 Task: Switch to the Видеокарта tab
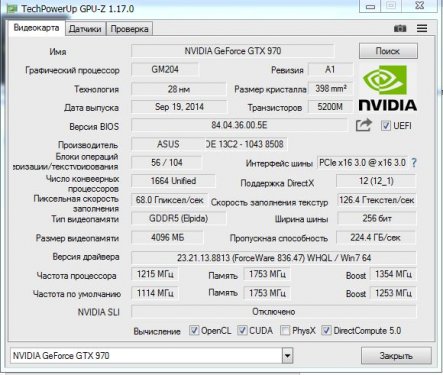36,28
